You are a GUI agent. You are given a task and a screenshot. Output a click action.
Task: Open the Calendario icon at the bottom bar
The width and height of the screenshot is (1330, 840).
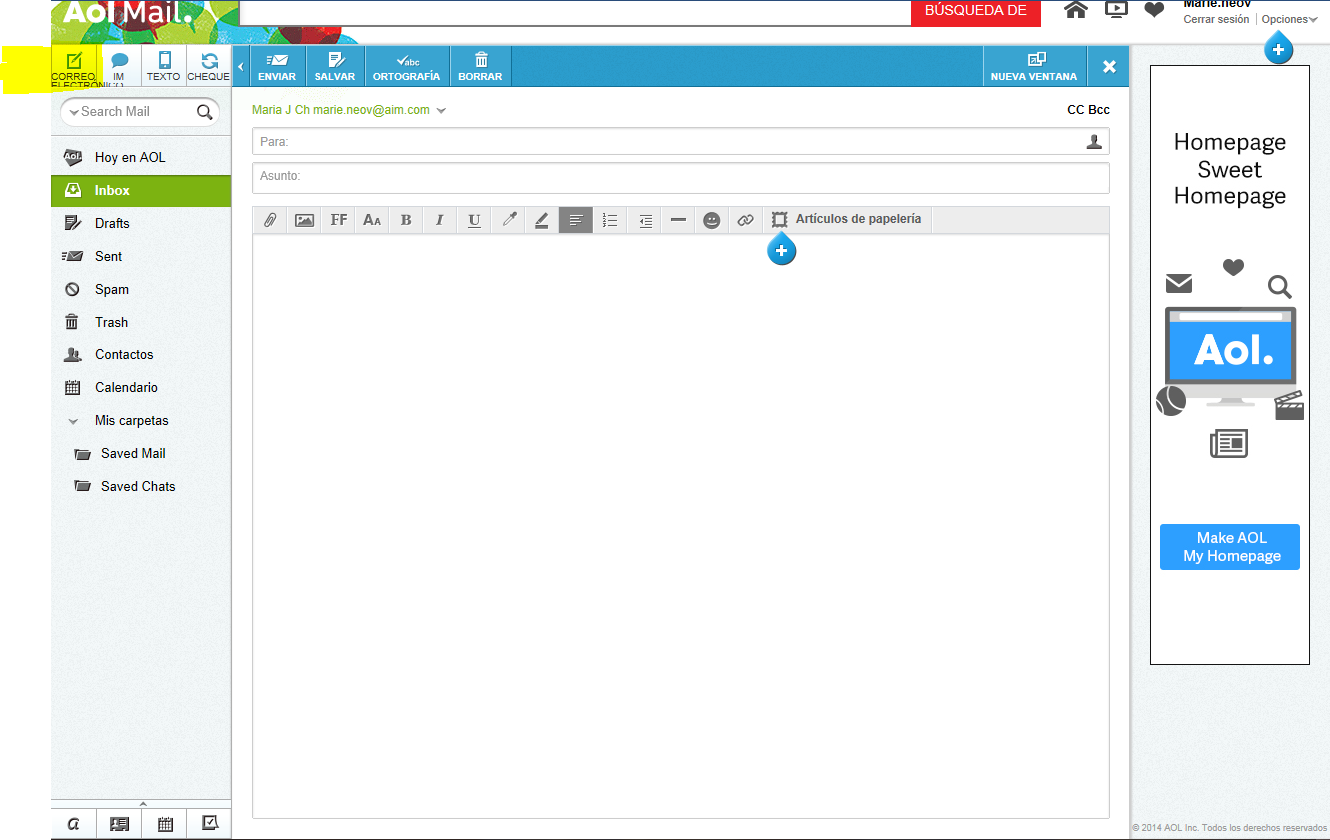(x=164, y=823)
